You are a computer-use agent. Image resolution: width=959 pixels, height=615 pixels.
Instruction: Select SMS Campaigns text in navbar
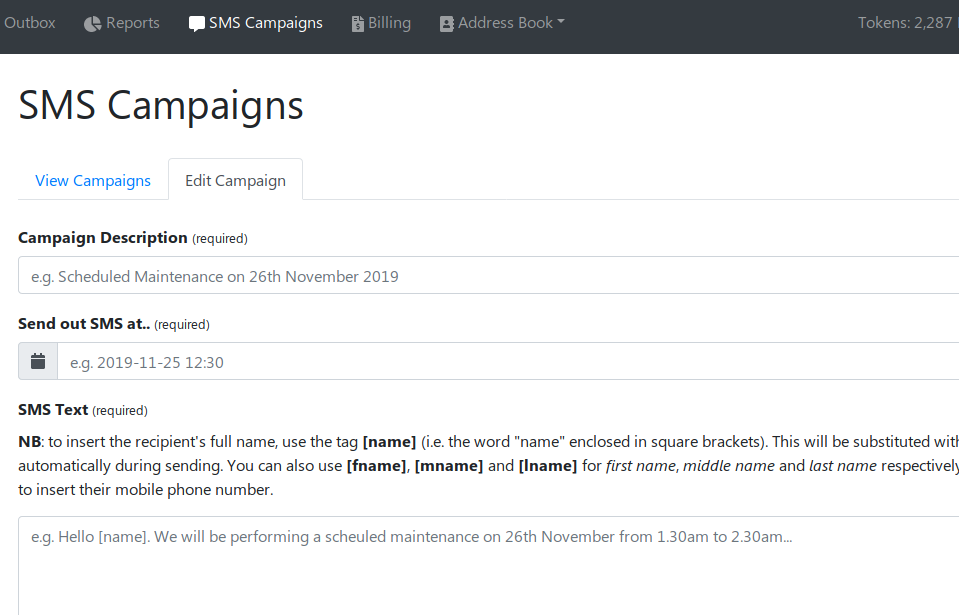[x=265, y=23]
